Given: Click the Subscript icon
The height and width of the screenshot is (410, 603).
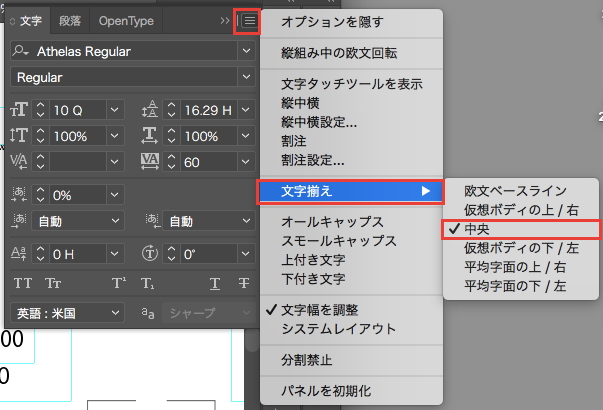Looking at the screenshot, I should click(x=147, y=283).
